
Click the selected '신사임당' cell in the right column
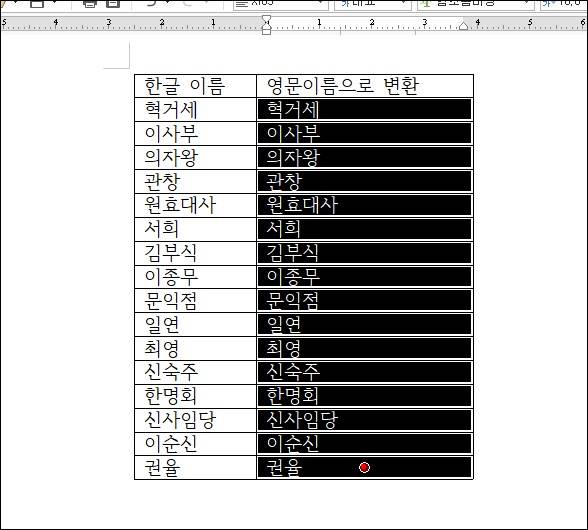[364, 420]
